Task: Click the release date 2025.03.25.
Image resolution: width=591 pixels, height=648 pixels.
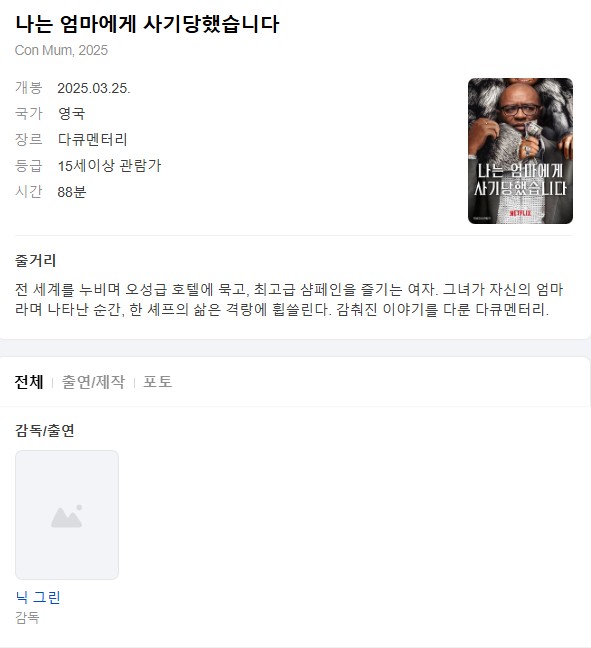Action: [94, 88]
